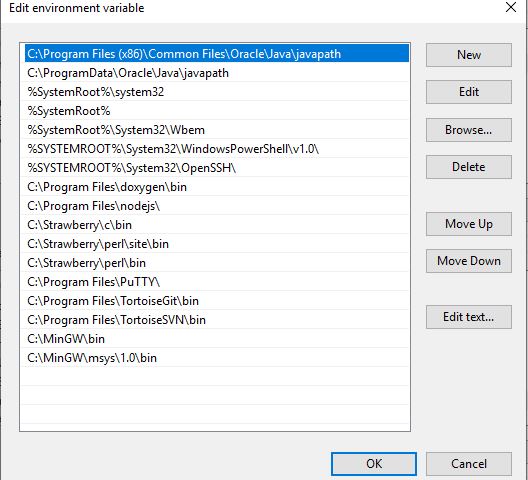Open the Browse... folder dialog

469,130
